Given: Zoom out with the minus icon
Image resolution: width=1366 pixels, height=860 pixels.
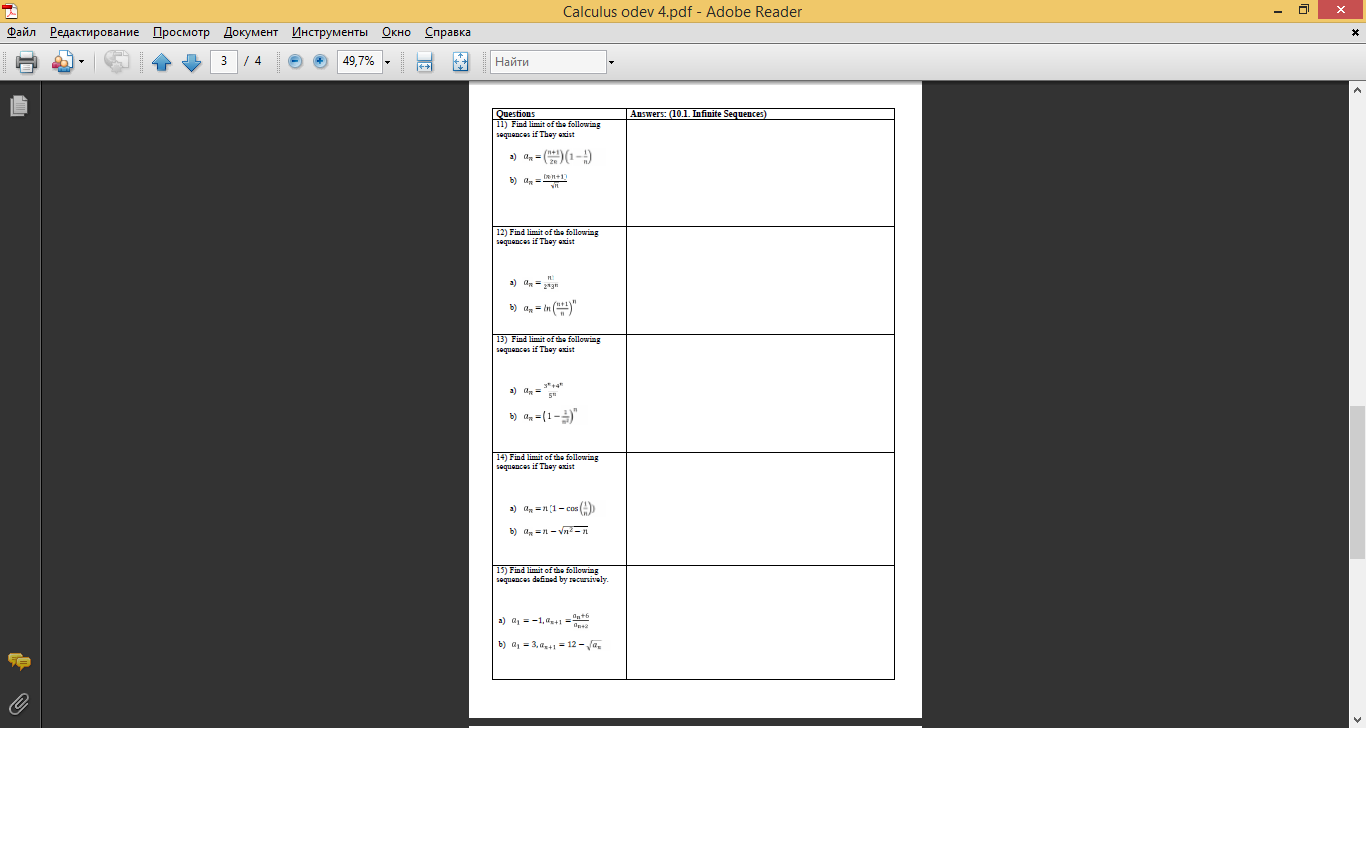Looking at the screenshot, I should [x=296, y=61].
